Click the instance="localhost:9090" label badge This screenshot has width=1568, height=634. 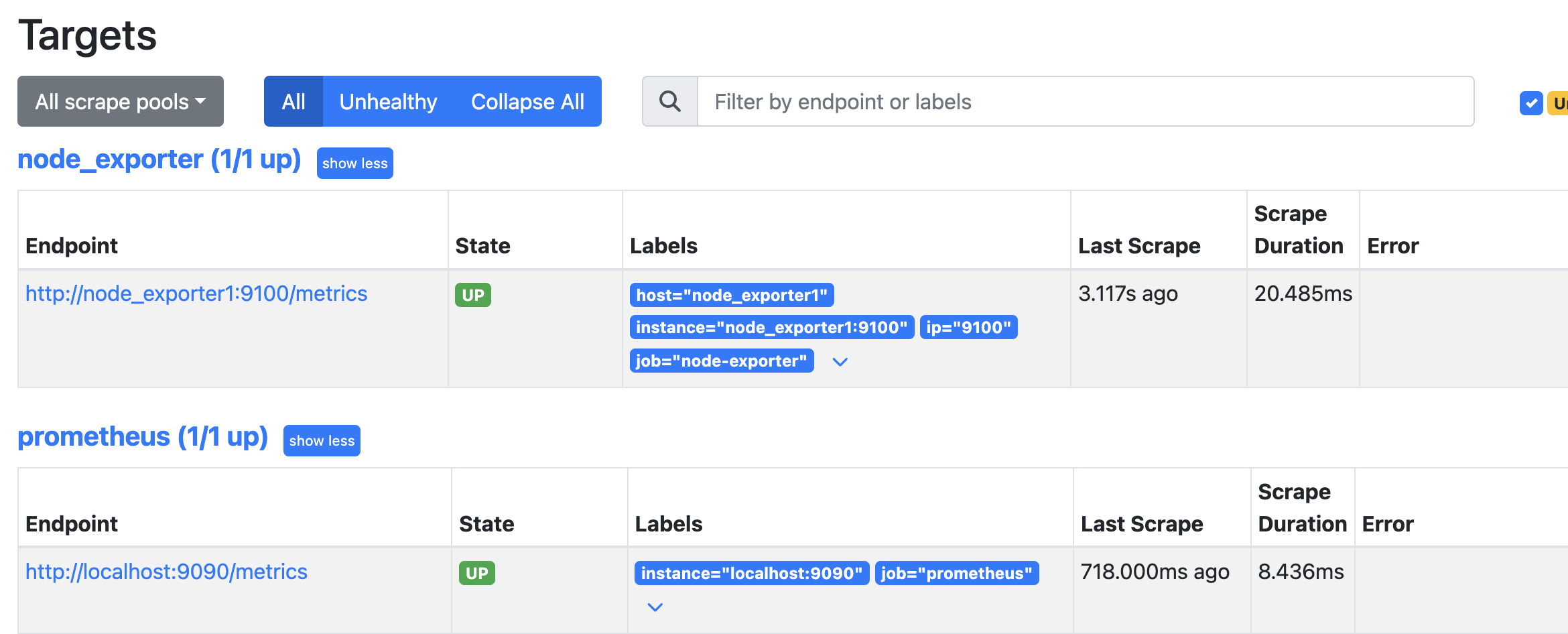pyautogui.click(x=751, y=573)
